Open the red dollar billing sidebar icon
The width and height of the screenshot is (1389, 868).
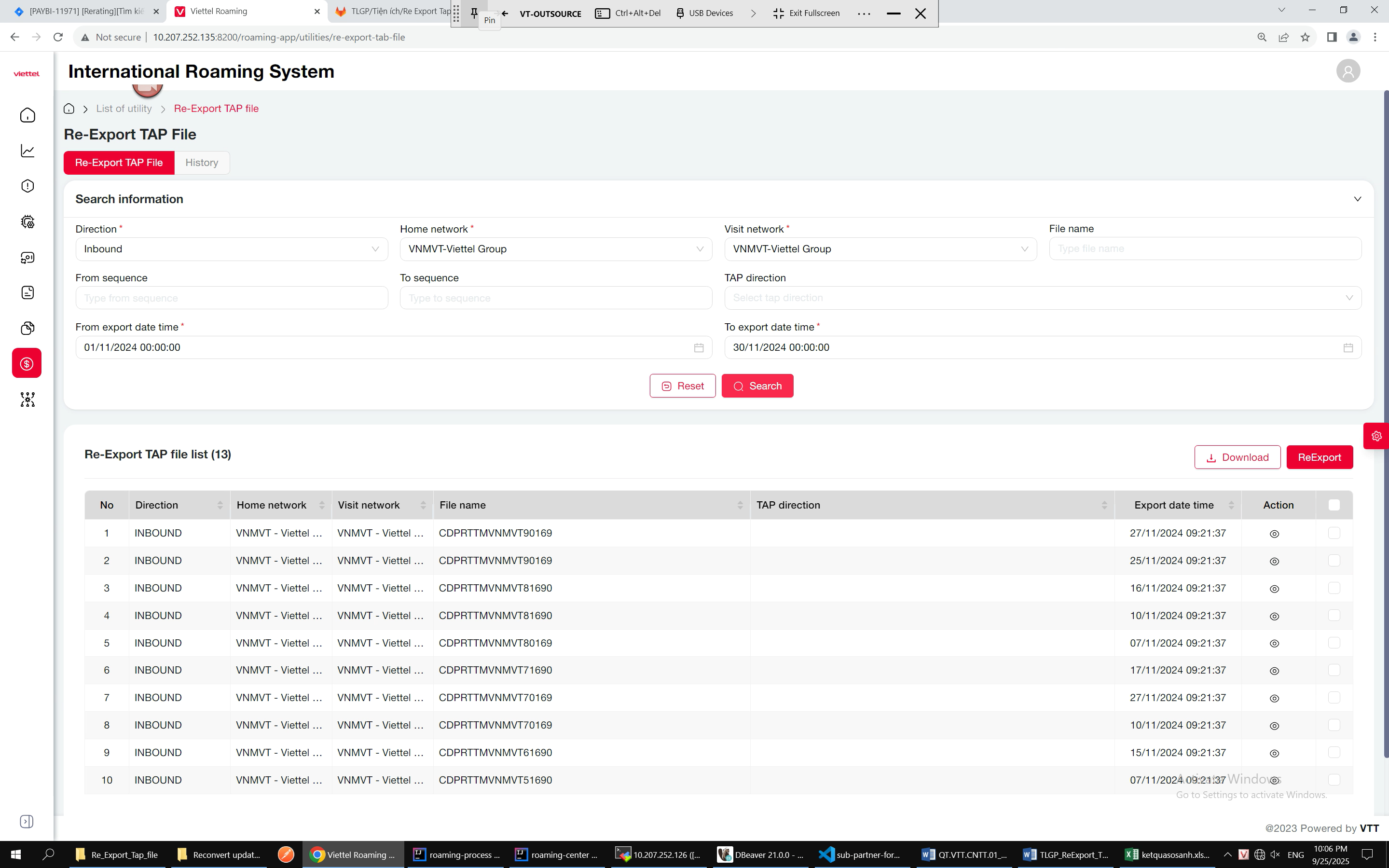(27, 363)
